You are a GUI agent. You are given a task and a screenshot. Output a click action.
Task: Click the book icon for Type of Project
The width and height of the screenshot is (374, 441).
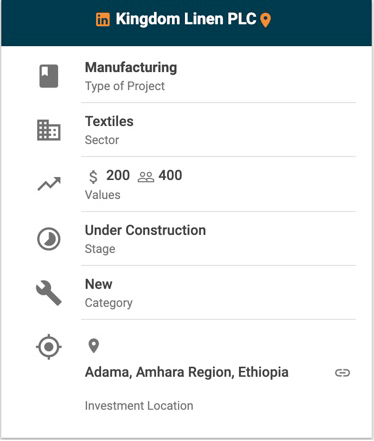(49, 76)
